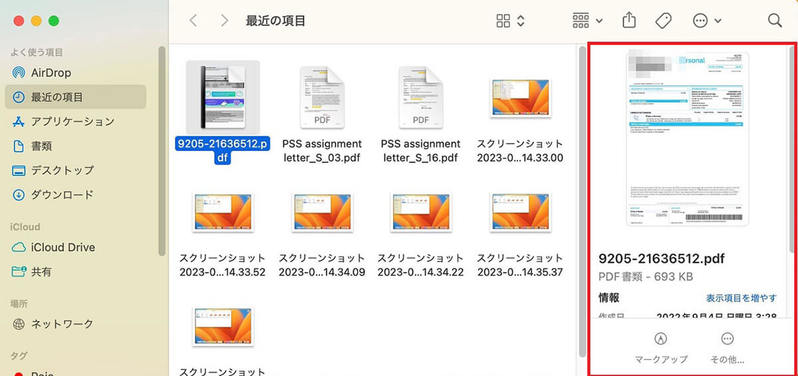Go forward with the right chevron

click(x=224, y=21)
